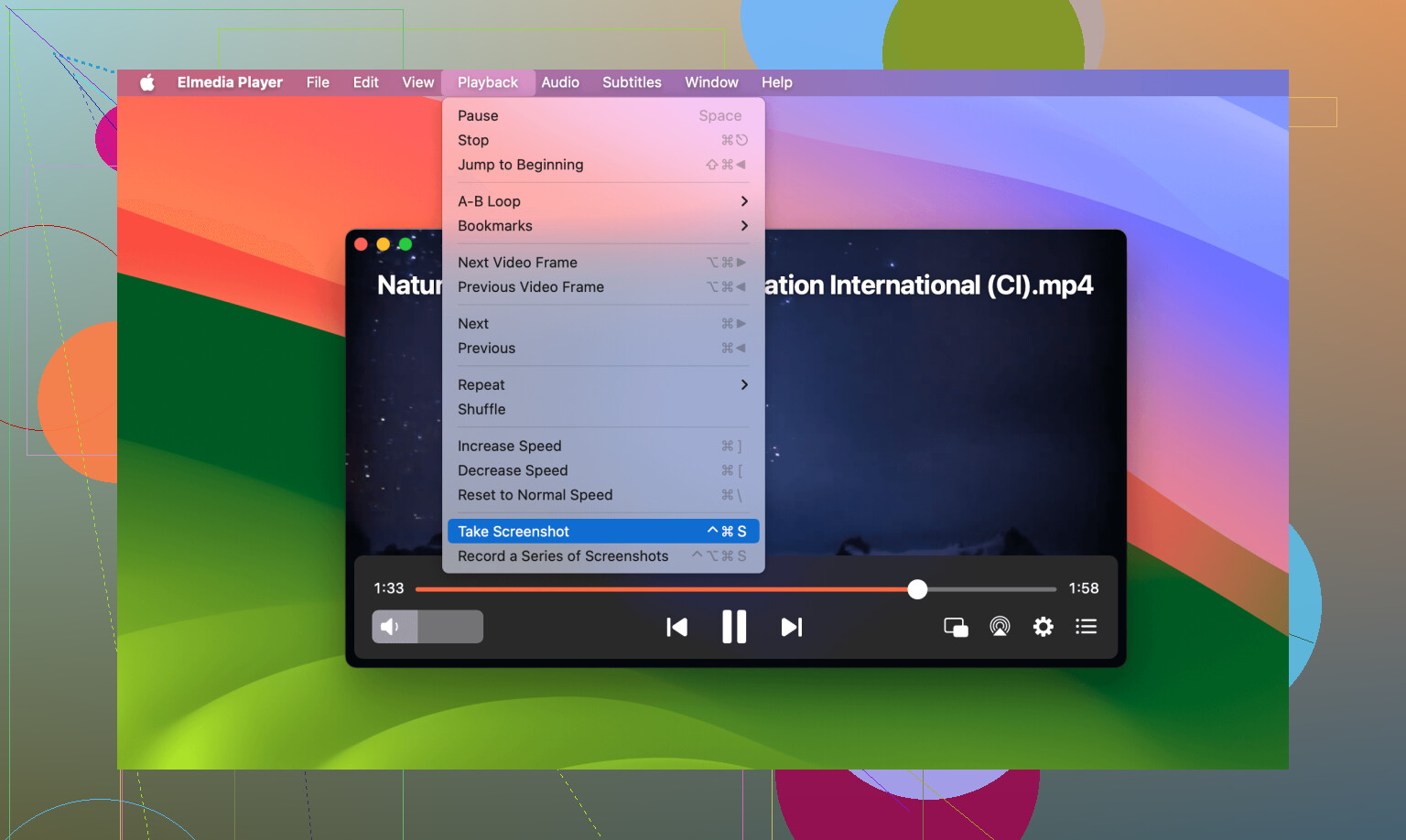This screenshot has height=840, width=1406.
Task: Open the Edit menu
Action: (x=366, y=82)
